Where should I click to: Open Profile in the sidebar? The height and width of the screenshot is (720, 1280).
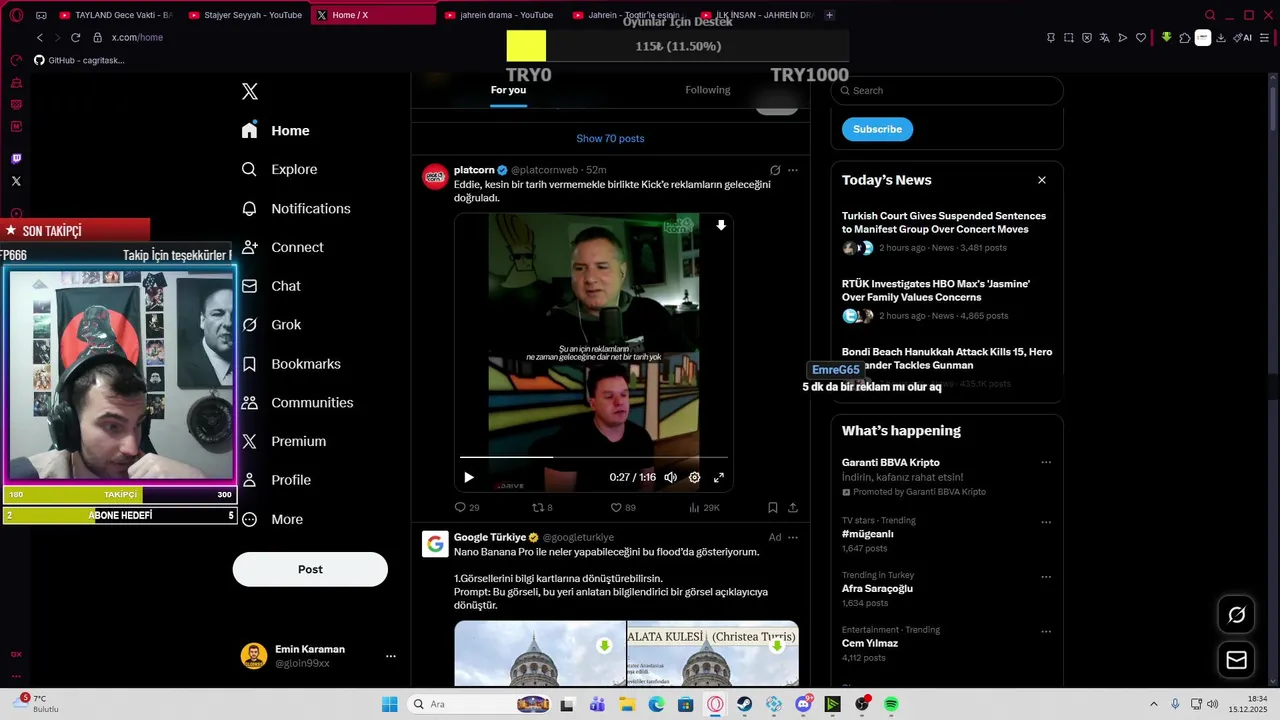[276, 480]
